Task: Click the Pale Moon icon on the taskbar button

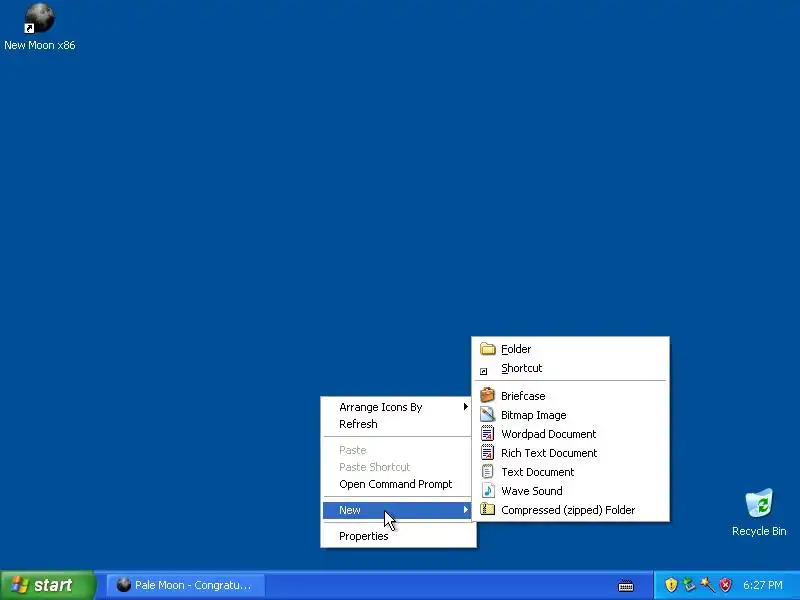Action: coord(123,585)
